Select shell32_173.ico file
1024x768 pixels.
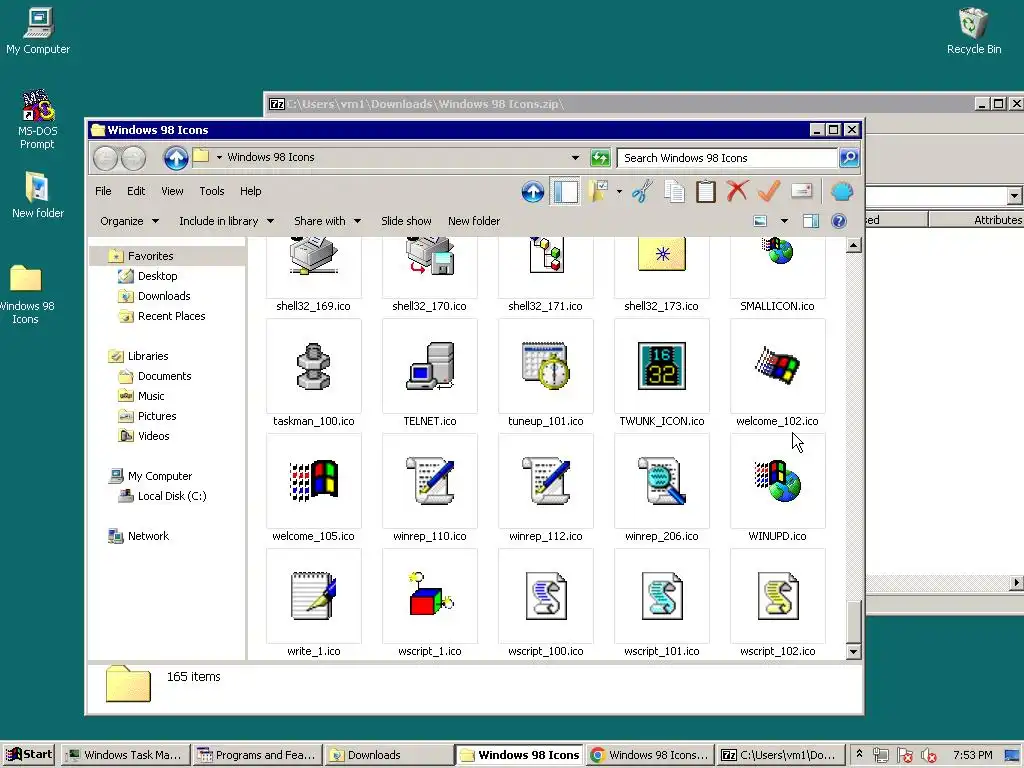pos(662,275)
